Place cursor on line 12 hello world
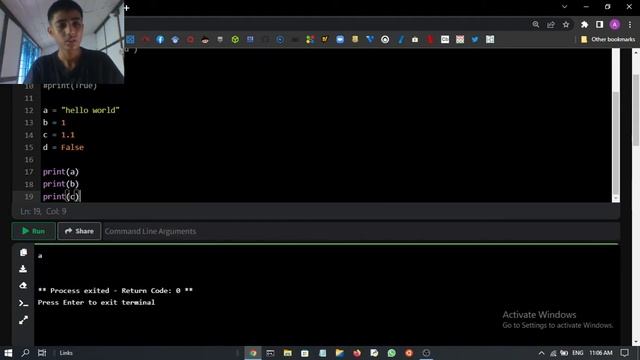 coord(81,110)
